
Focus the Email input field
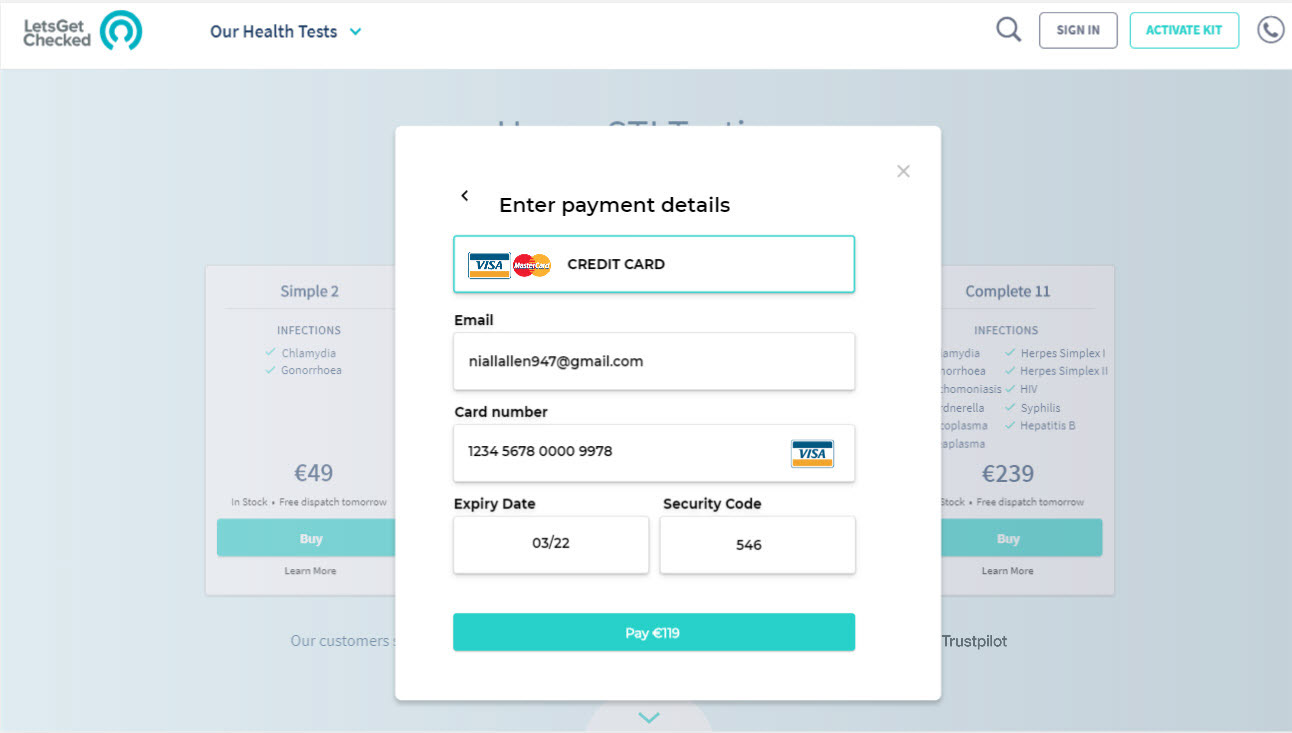pyautogui.click(x=654, y=361)
